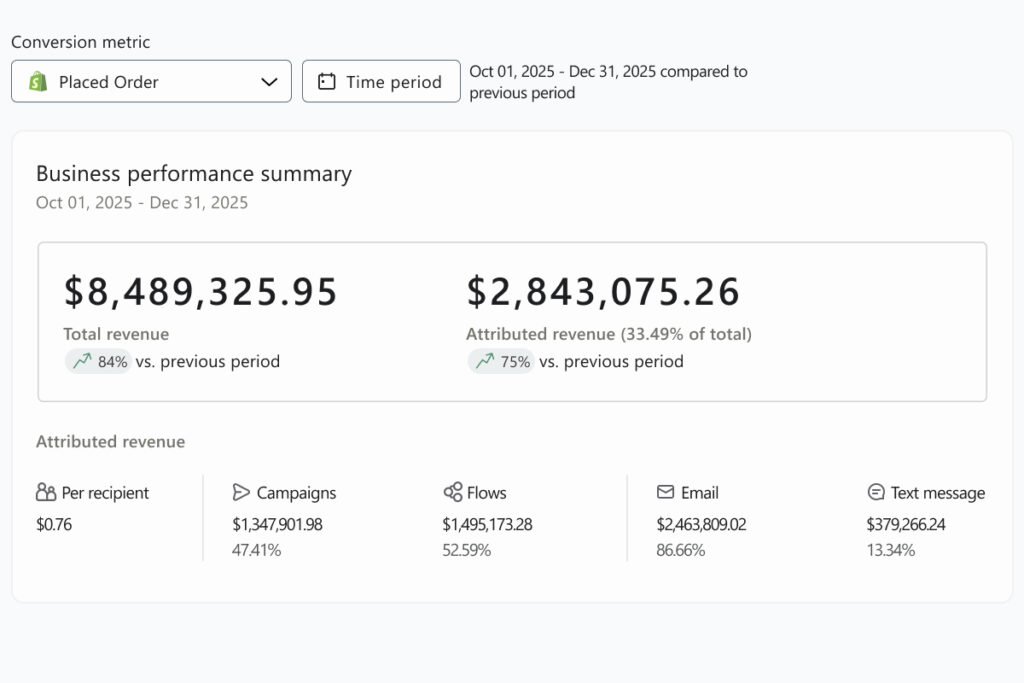Click the Shopify bag icon in the metric selector
1024x683 pixels.
pos(38,81)
